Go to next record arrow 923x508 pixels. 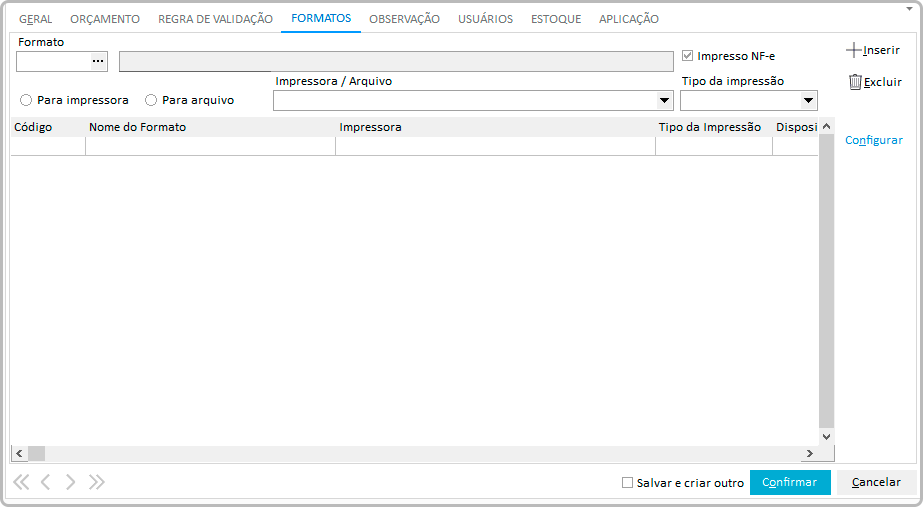pos(71,482)
